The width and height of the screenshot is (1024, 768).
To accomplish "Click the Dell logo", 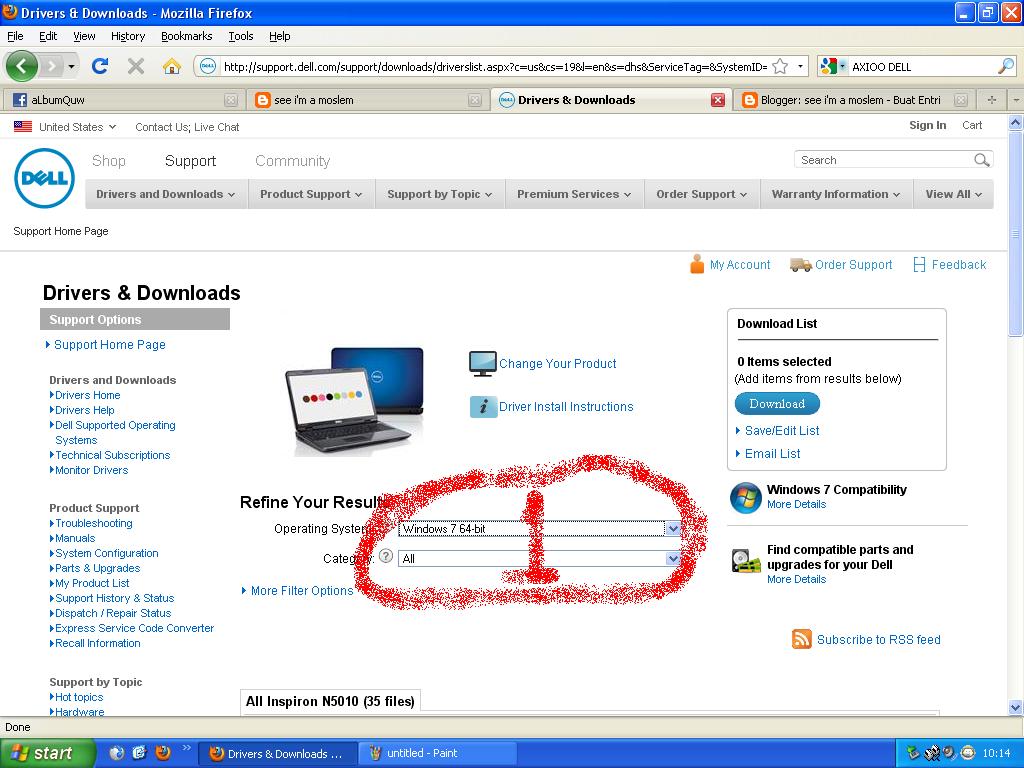I will point(44,178).
